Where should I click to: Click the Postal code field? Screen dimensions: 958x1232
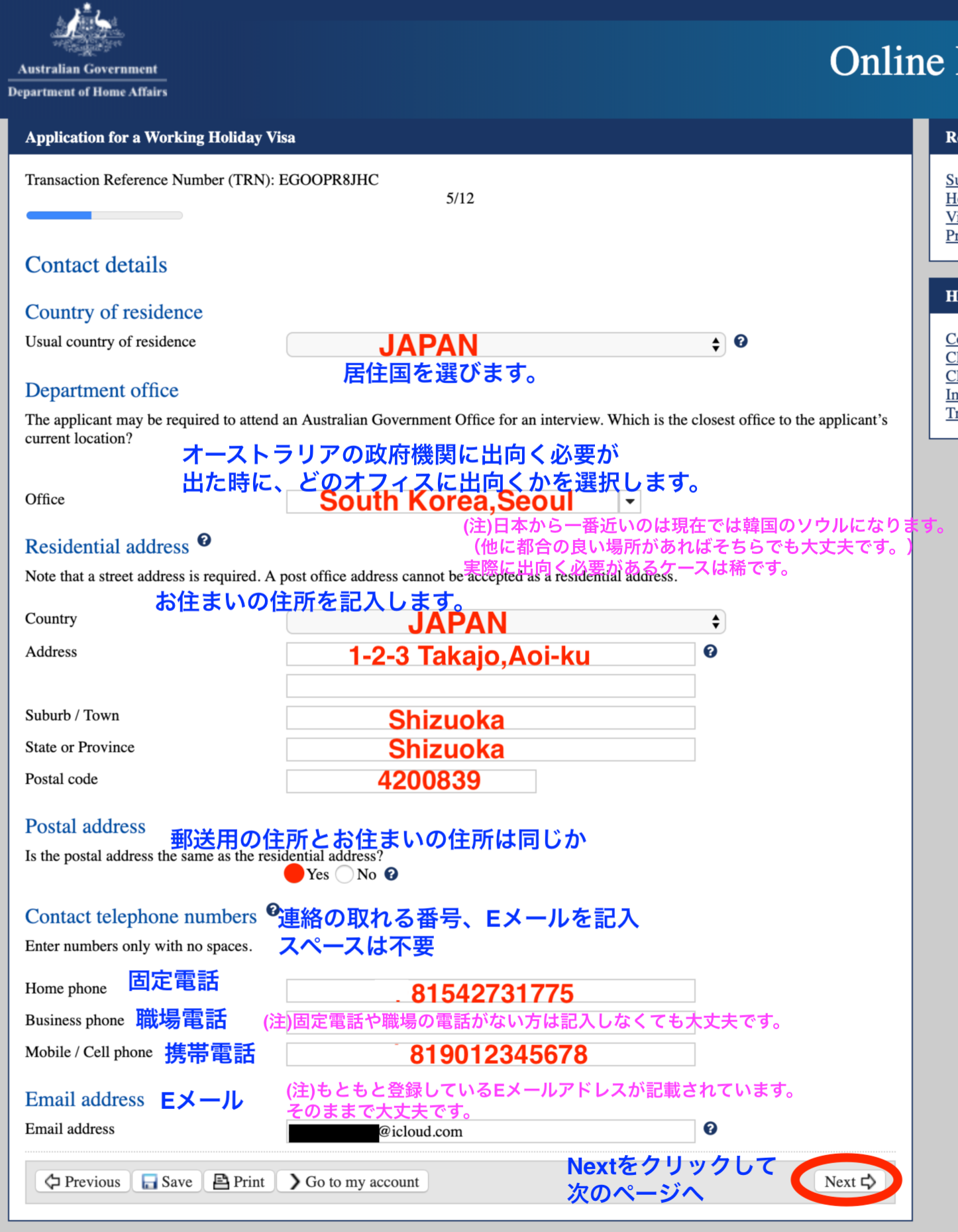point(411,781)
